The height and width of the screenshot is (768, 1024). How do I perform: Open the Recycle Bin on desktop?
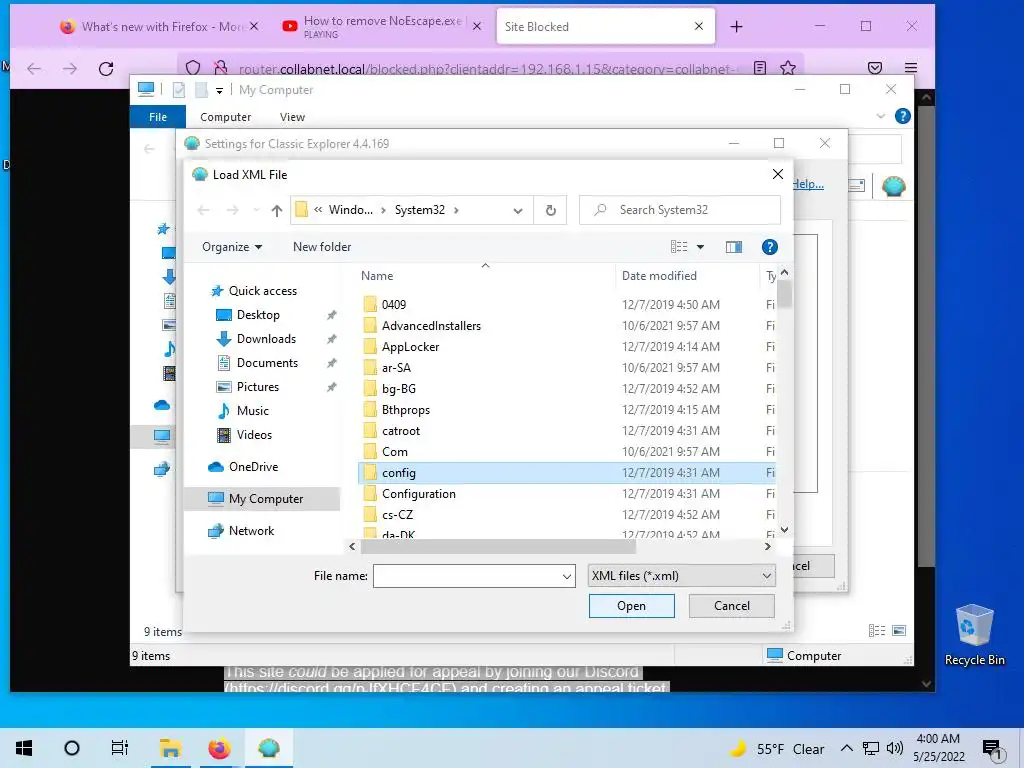tap(974, 635)
